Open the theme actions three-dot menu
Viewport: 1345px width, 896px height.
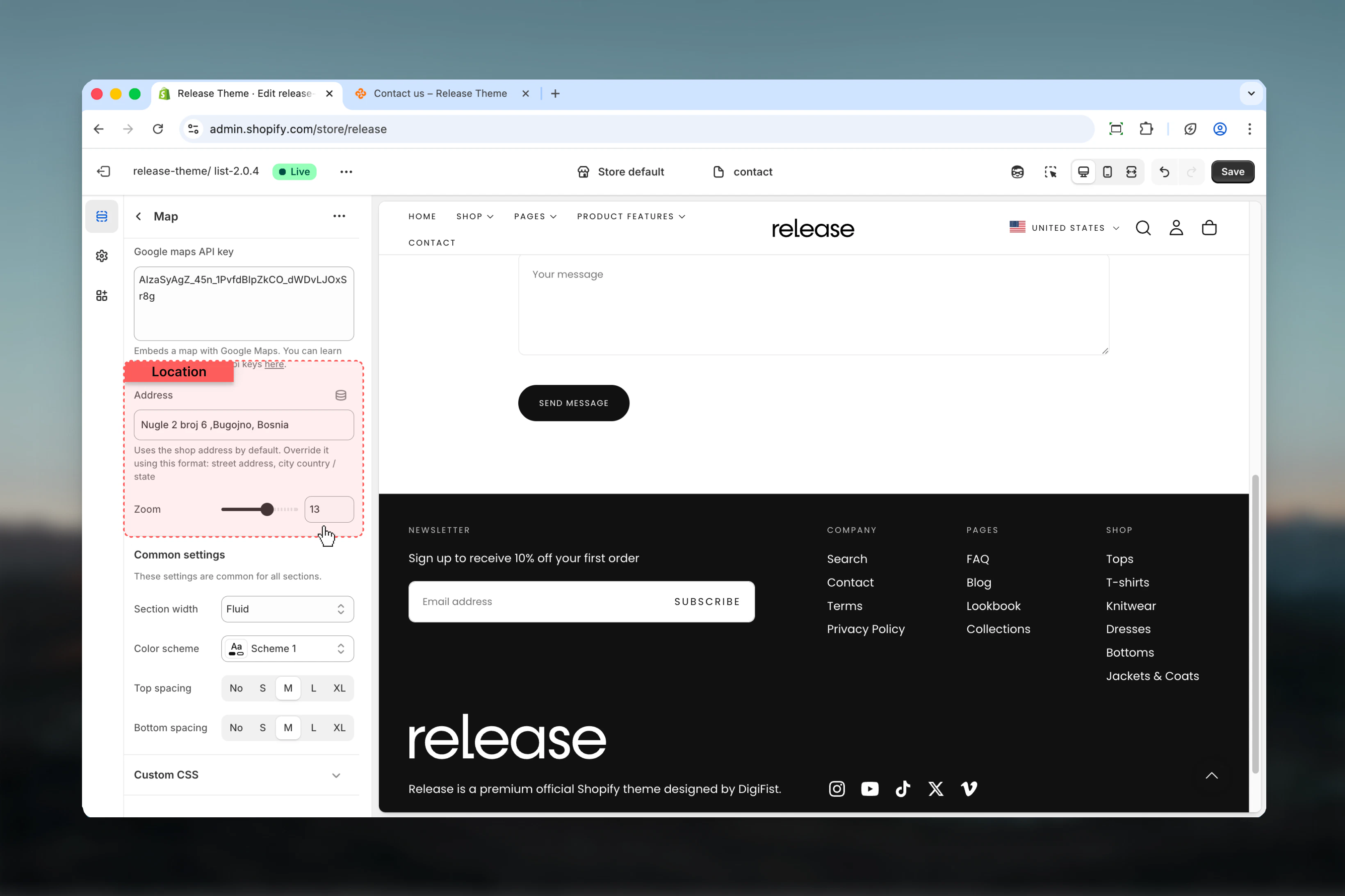(x=346, y=171)
